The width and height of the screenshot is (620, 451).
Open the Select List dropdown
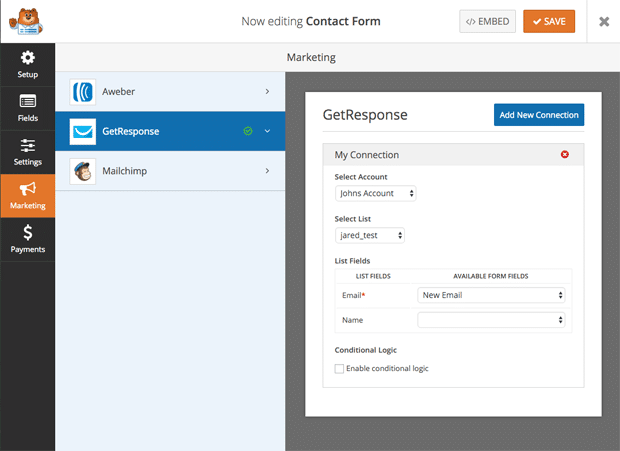click(370, 235)
